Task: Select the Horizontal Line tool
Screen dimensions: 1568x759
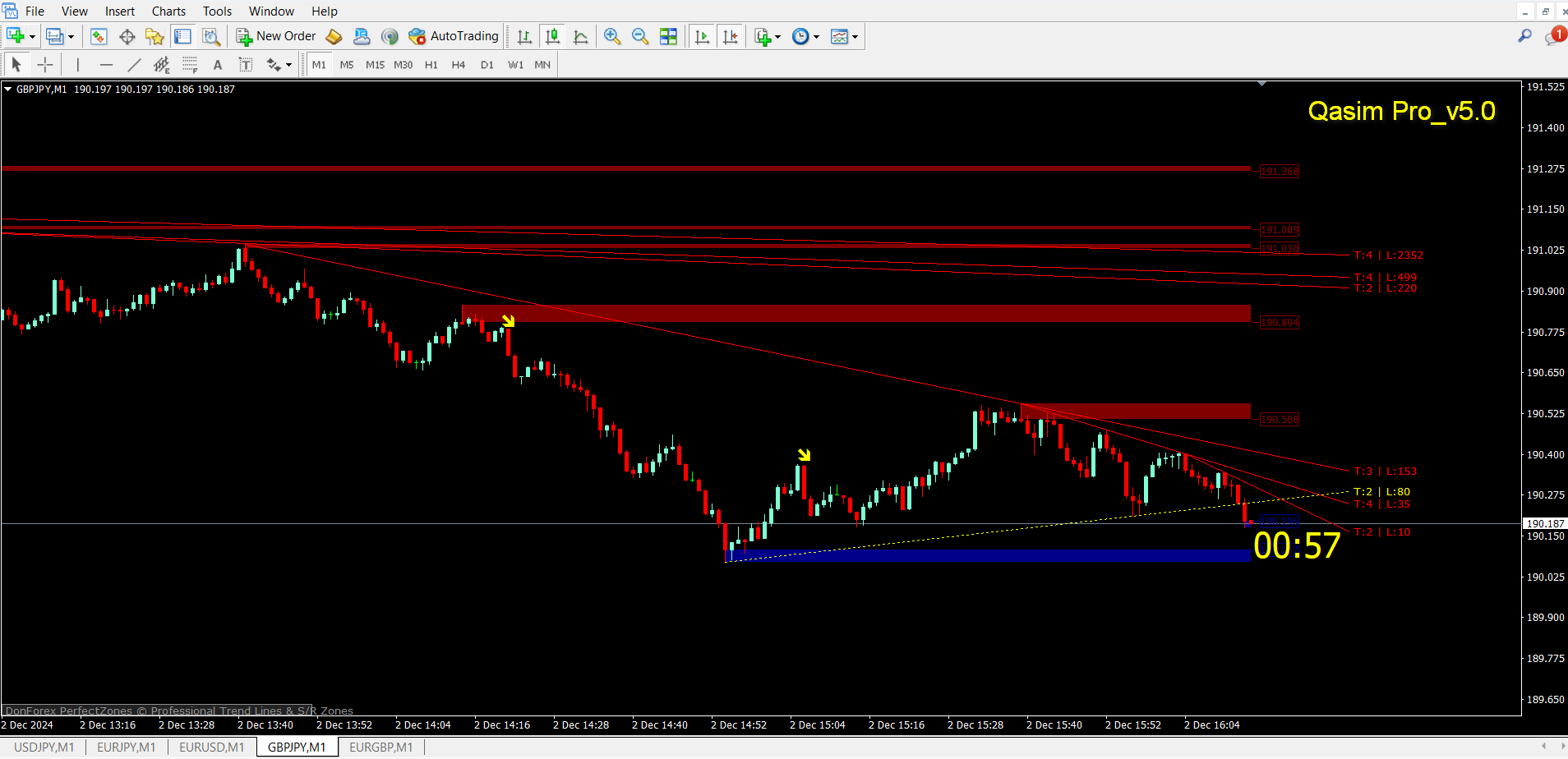Action: [x=106, y=64]
